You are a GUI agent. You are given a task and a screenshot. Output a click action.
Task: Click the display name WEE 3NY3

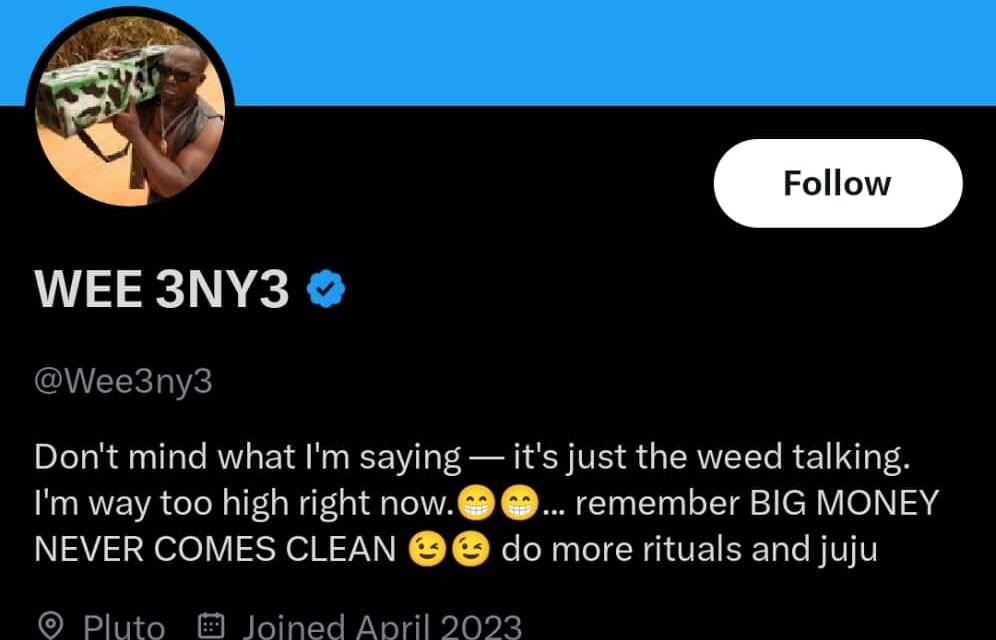162,291
